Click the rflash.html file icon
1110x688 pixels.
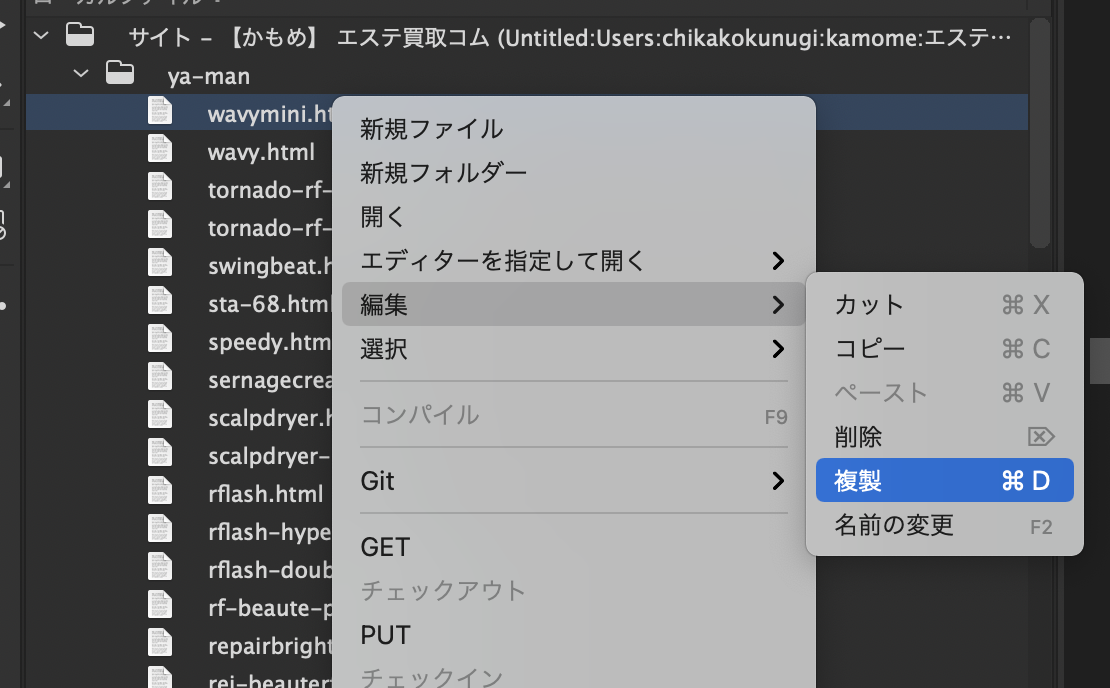tap(160, 494)
